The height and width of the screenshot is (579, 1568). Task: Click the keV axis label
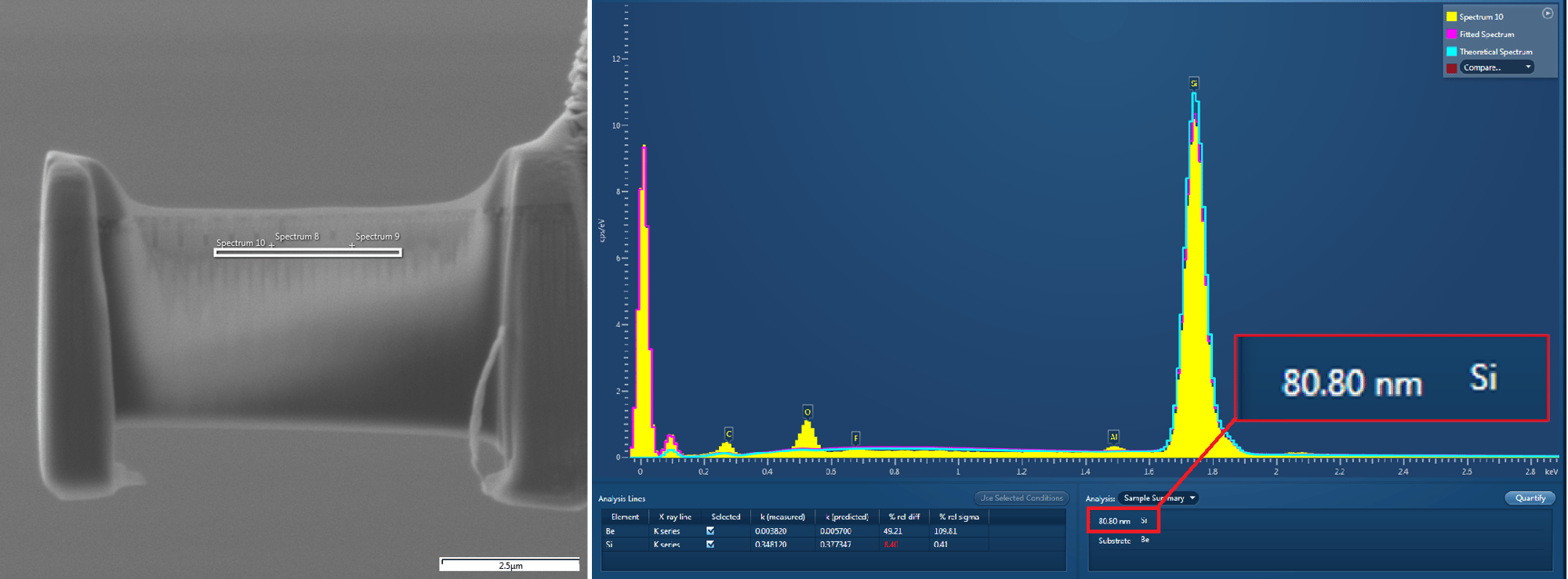(x=1551, y=472)
